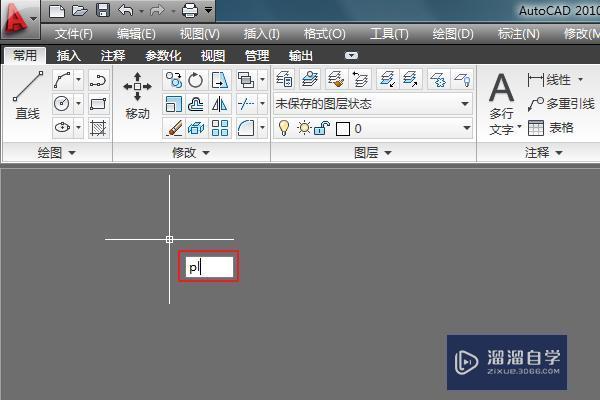The width and height of the screenshot is (600, 400).
Task: Redo the last undone action
Action: (157, 11)
